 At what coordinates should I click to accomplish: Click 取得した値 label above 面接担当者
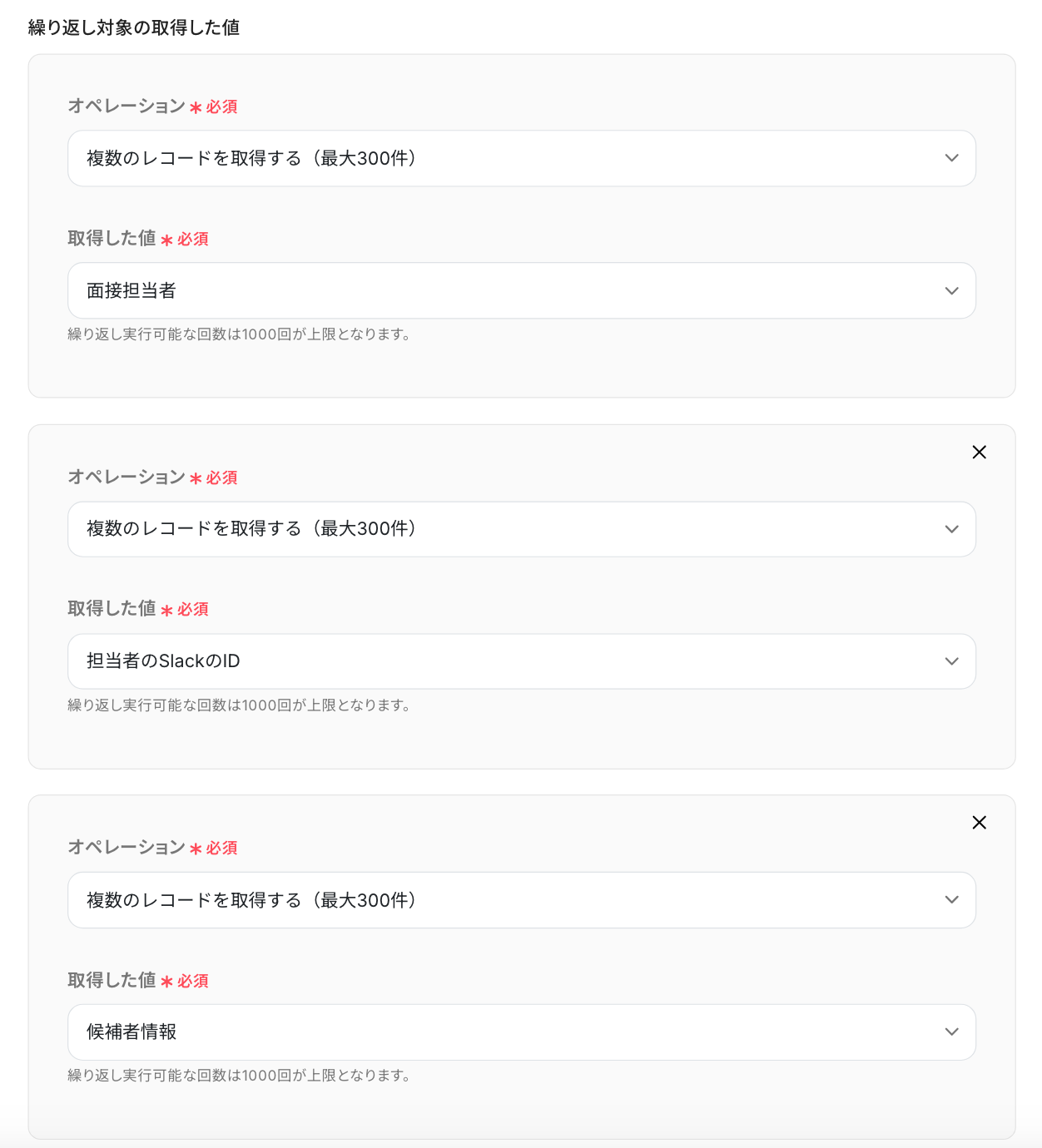pyautogui.click(x=112, y=238)
